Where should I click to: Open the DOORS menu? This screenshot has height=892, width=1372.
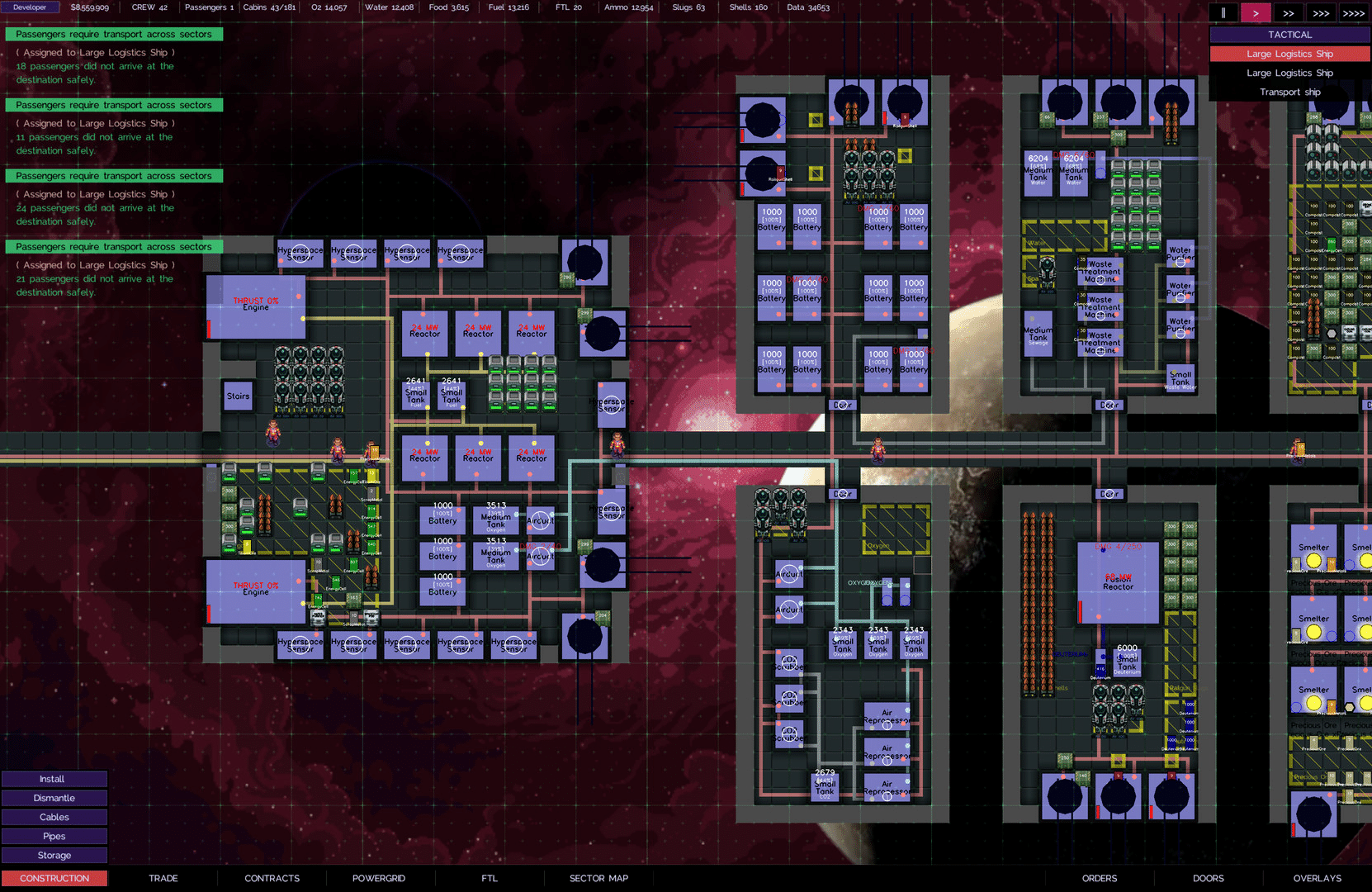(1209, 878)
